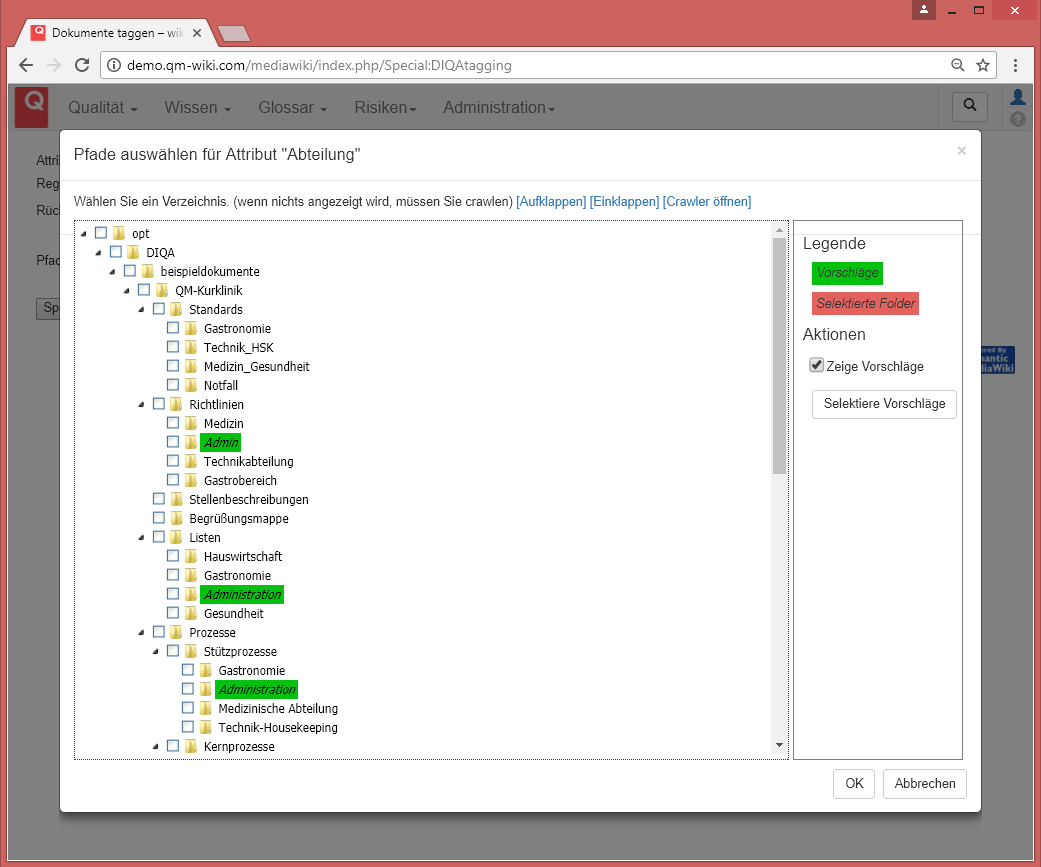1041x867 pixels.
Task: Close the dialog with the X icon
Action: (961, 151)
